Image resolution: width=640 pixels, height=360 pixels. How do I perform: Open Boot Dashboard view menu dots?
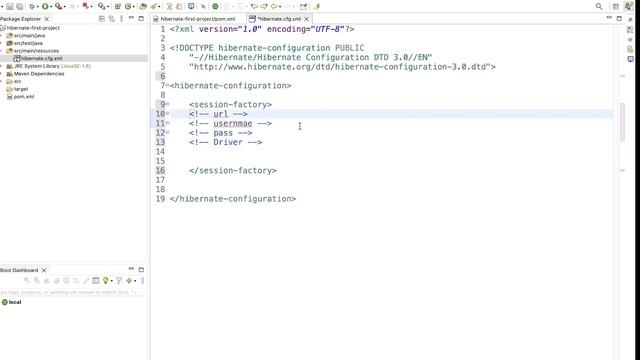point(142,280)
